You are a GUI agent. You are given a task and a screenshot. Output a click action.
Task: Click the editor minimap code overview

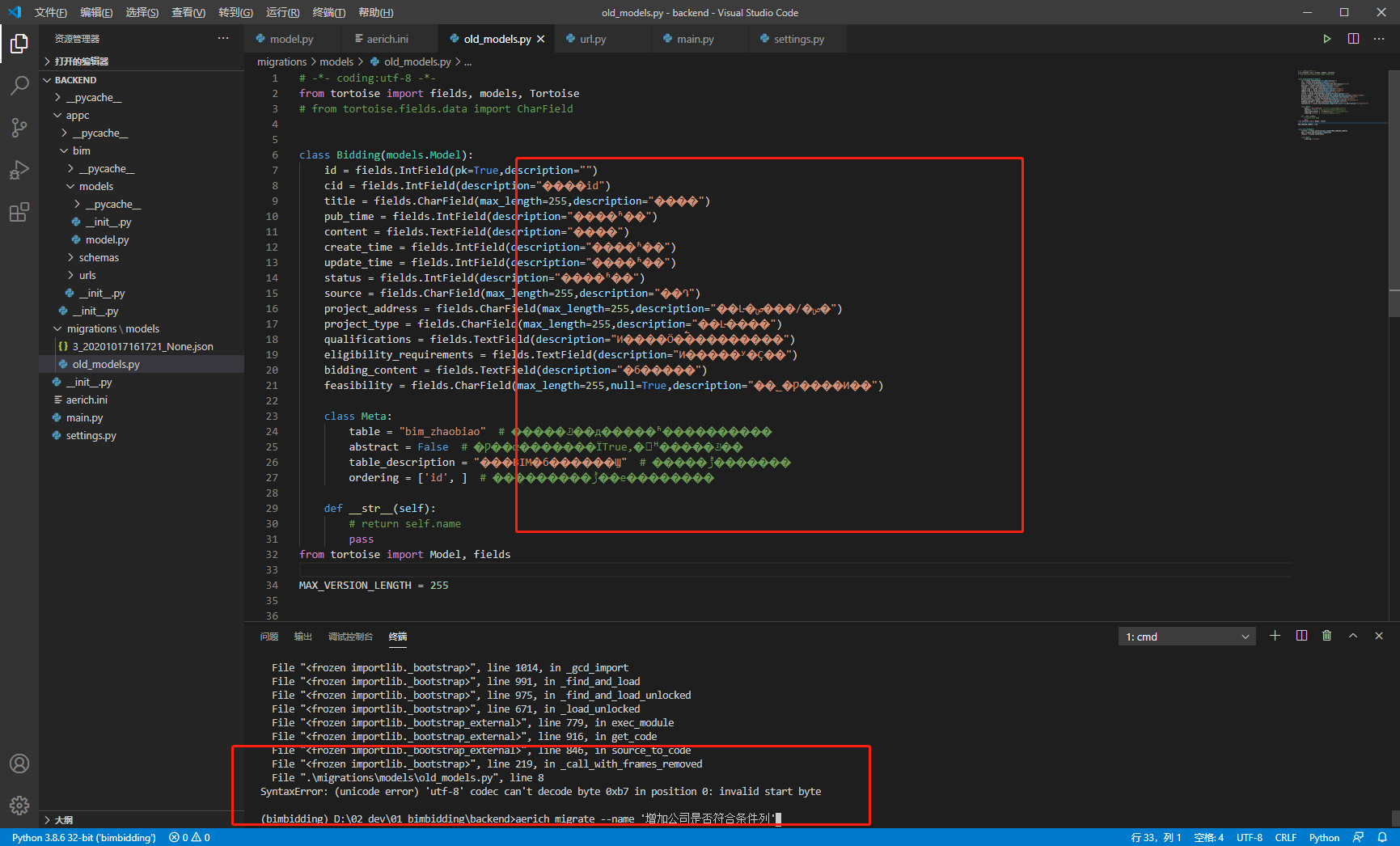coord(1339,105)
